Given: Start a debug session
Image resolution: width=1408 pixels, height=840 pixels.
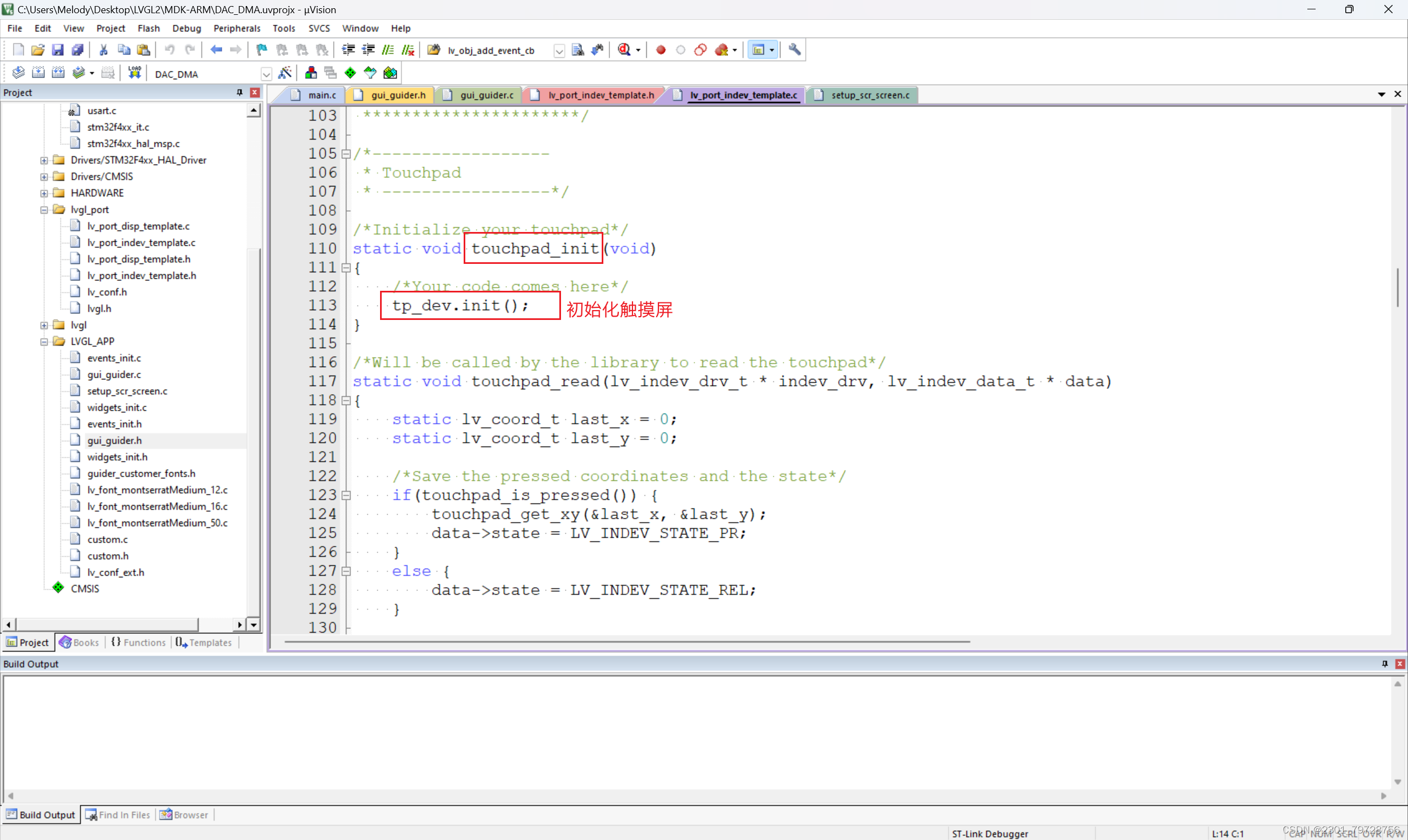Looking at the screenshot, I should (x=624, y=50).
